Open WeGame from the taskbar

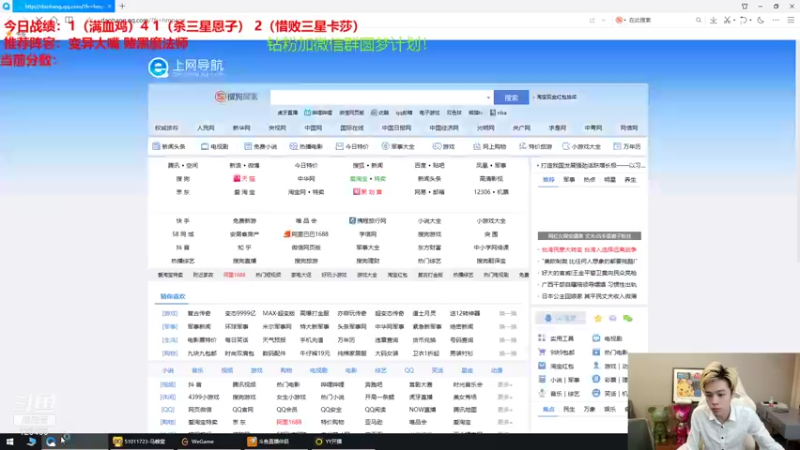pos(198,442)
